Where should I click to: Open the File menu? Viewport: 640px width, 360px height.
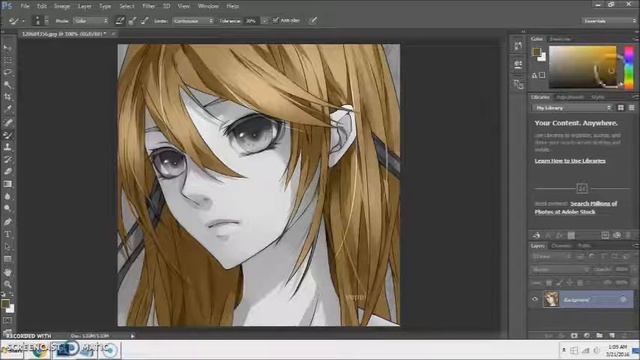coord(25,6)
